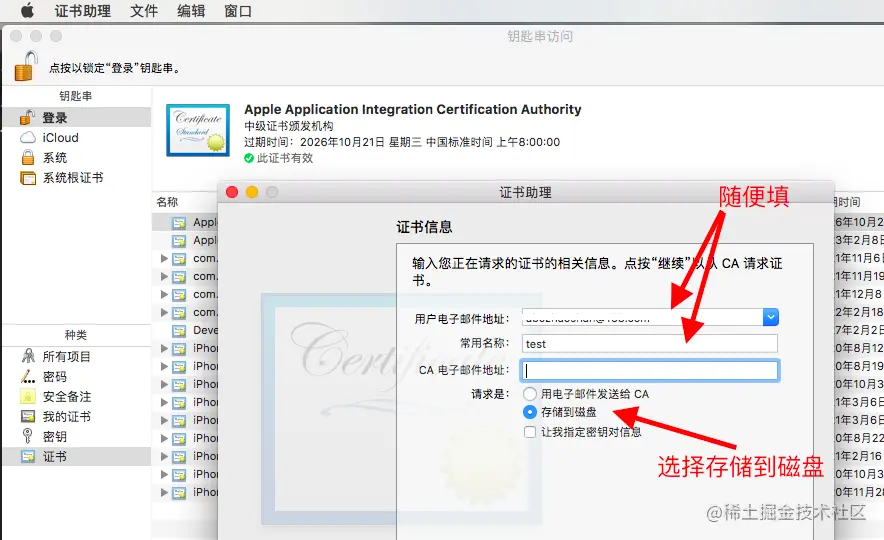Open the 窗口 menu
Image resolution: width=884 pixels, height=540 pixels.
pyautogui.click(x=238, y=11)
